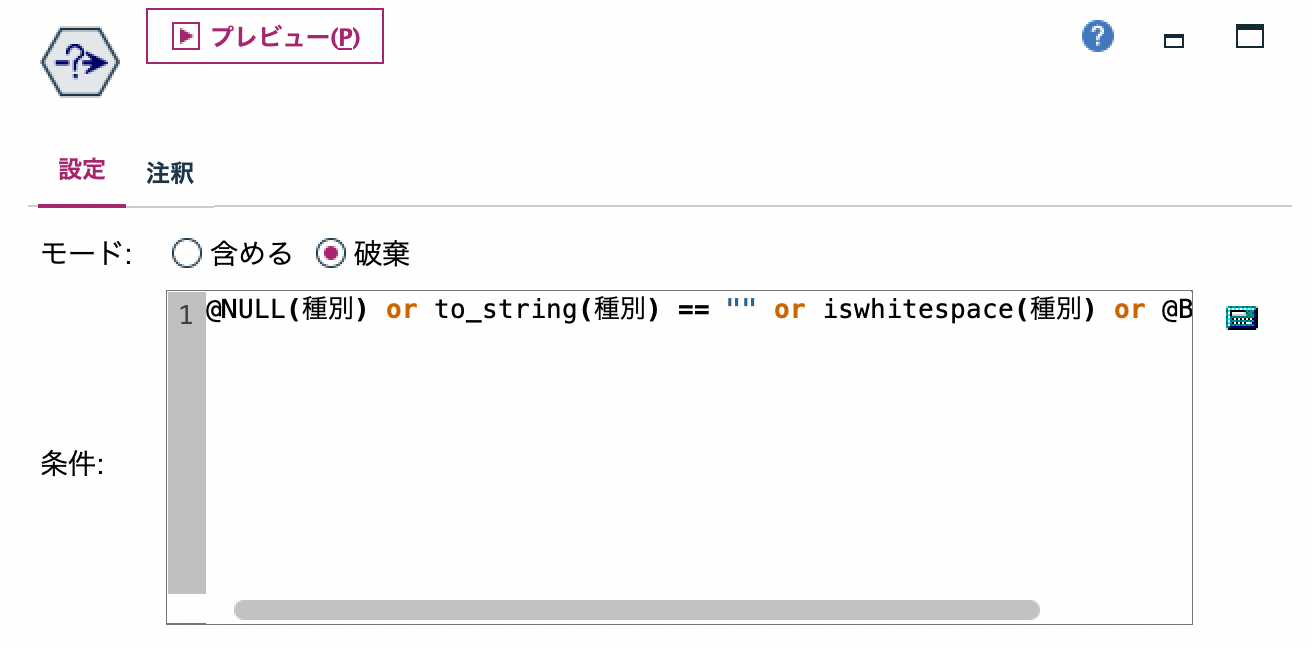Viewport: 1312px width, 648px height.
Task: Switch to the 注釈 tab
Action: (x=170, y=172)
